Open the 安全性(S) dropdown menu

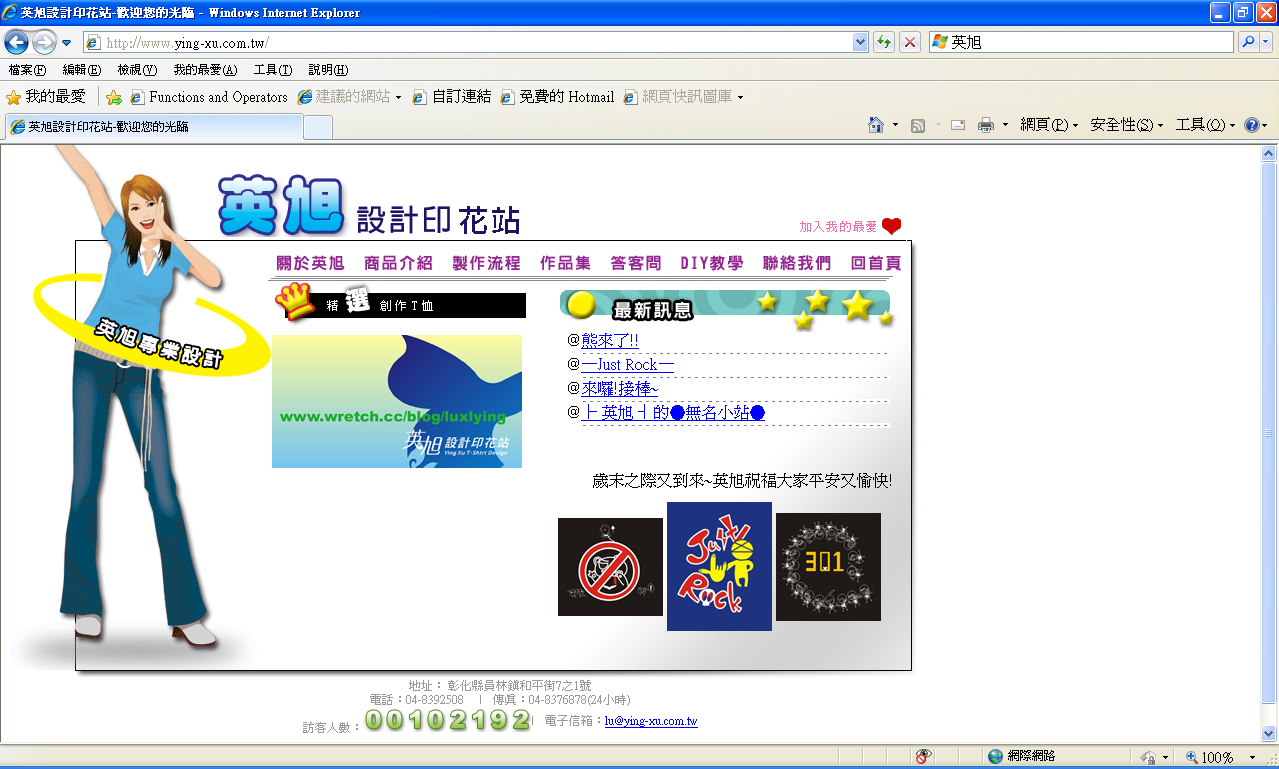[x=1126, y=125]
